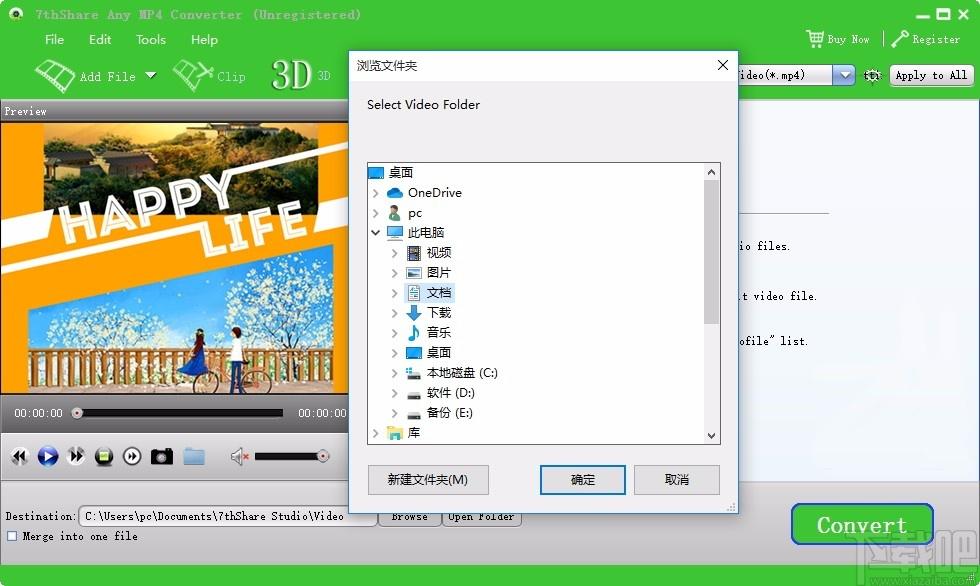Expand the 文档 folder node

click(x=394, y=293)
